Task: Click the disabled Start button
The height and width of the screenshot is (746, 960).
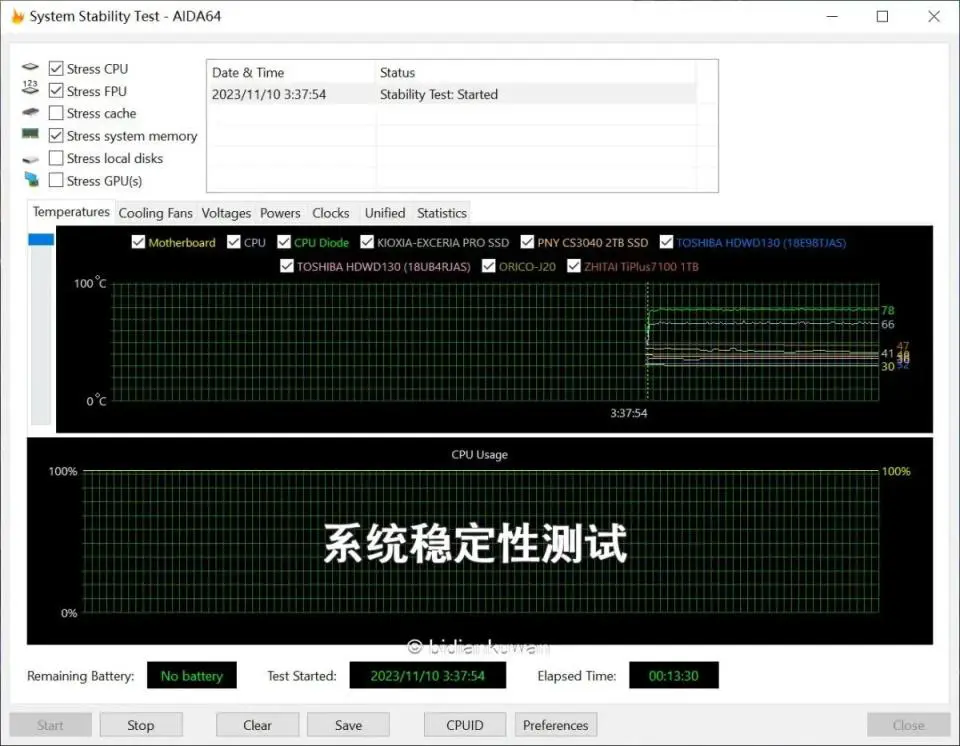Action: [x=50, y=725]
